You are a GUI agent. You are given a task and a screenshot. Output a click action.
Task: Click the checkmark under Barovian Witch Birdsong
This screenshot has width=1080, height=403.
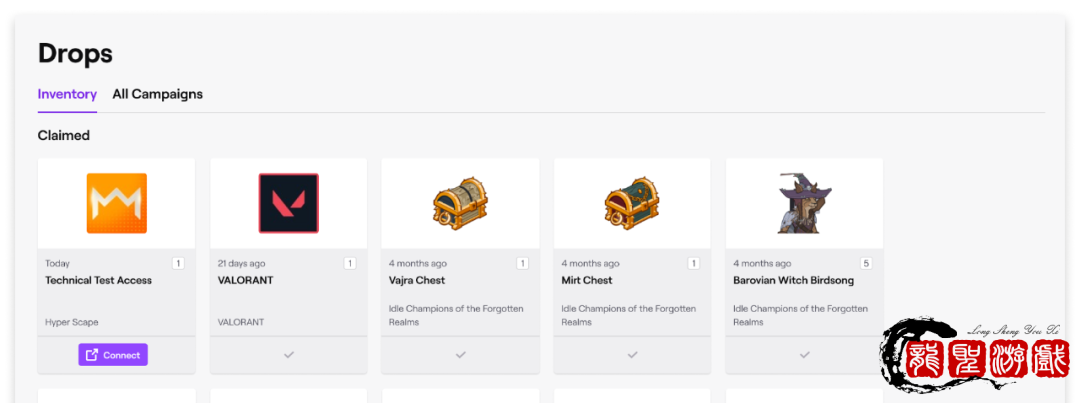pos(804,354)
